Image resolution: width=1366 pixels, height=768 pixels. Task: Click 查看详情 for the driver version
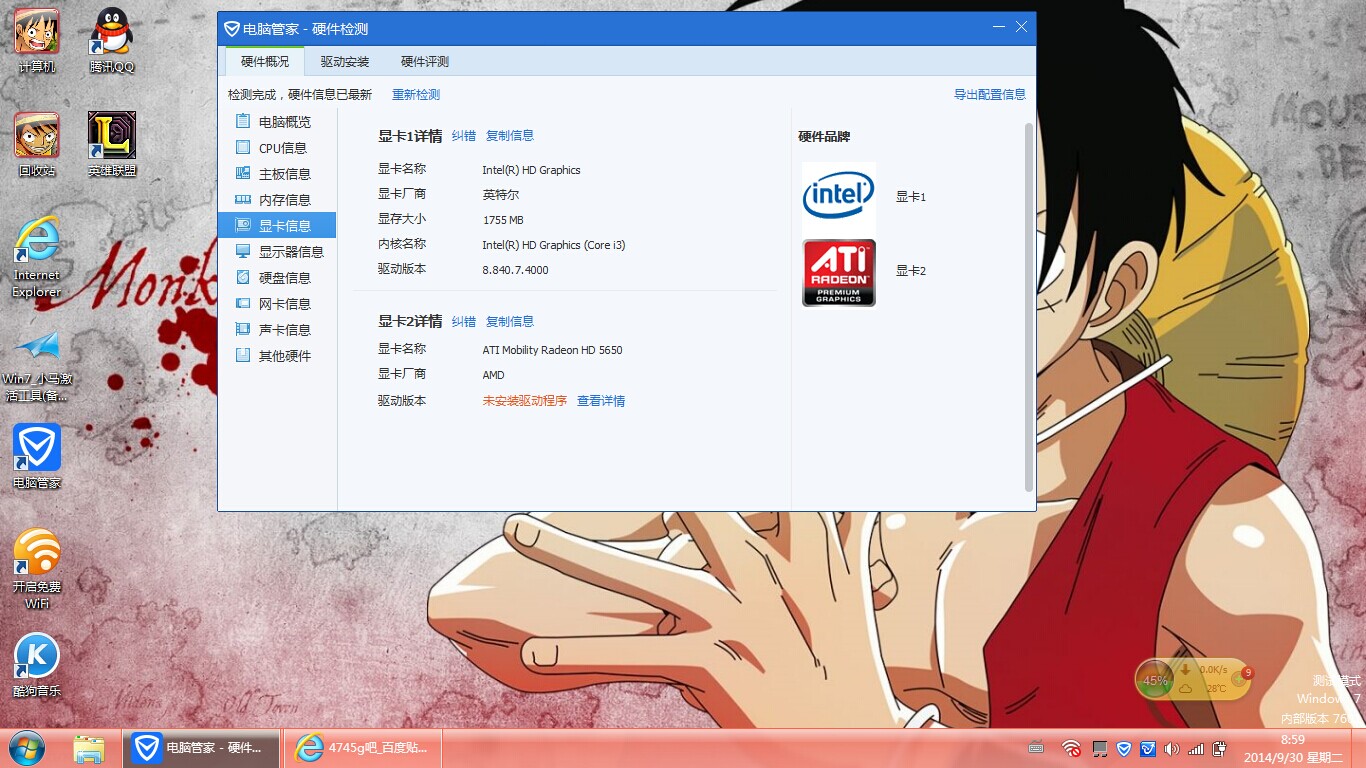pyautogui.click(x=601, y=401)
